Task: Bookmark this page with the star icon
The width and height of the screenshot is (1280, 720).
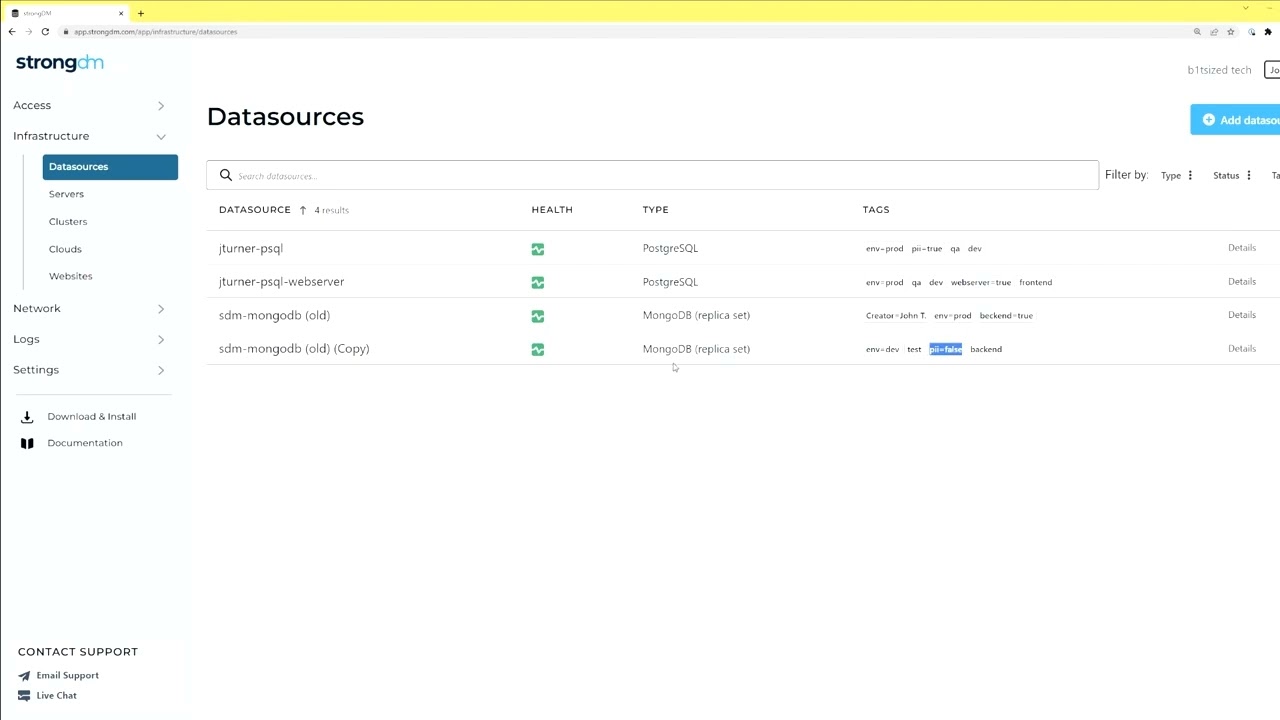Action: [1231, 32]
